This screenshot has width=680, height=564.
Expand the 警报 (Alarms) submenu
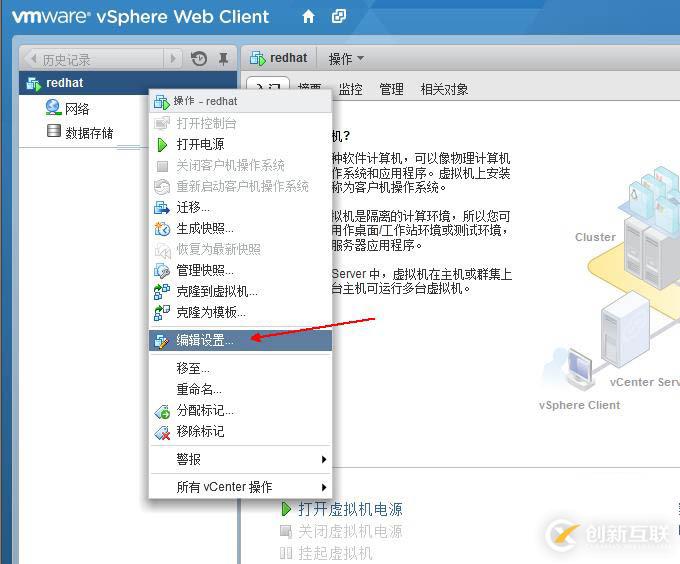(241, 460)
